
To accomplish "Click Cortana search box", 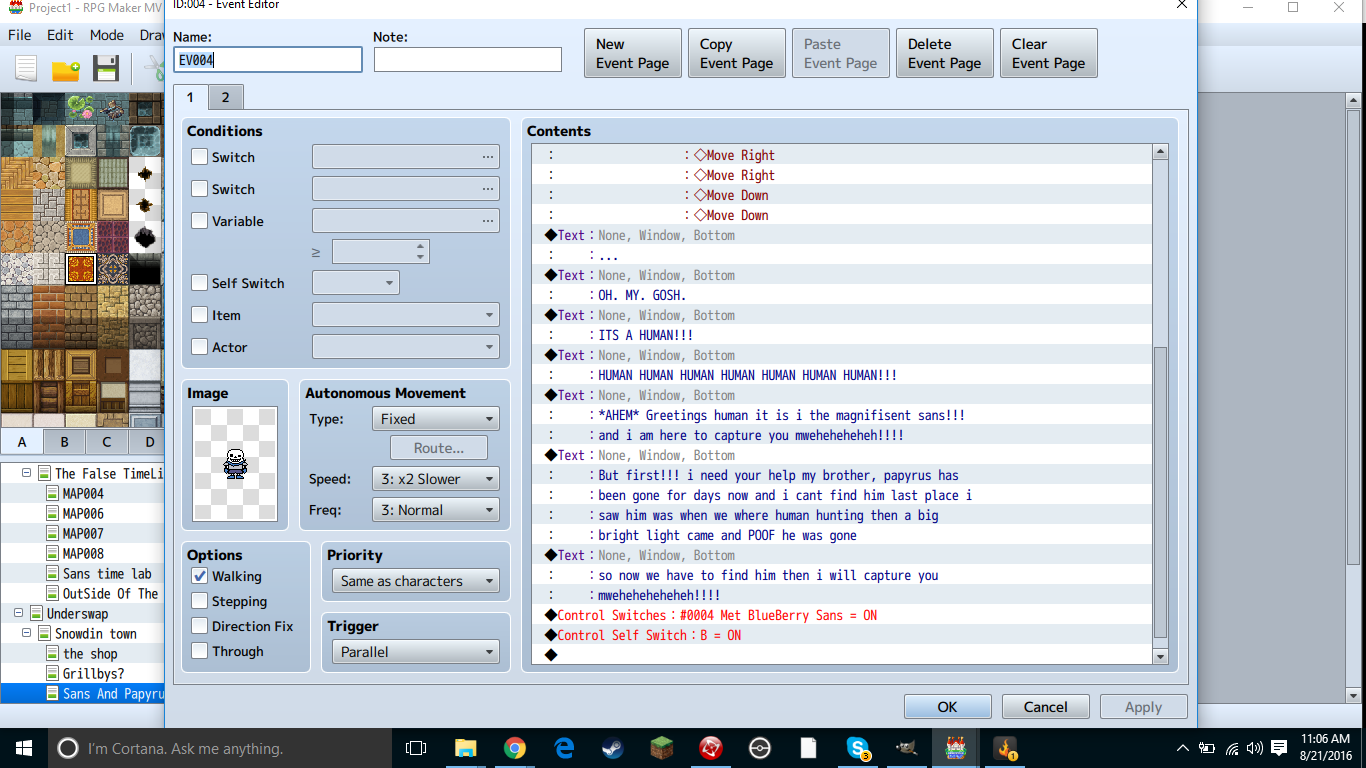I will pos(219,748).
